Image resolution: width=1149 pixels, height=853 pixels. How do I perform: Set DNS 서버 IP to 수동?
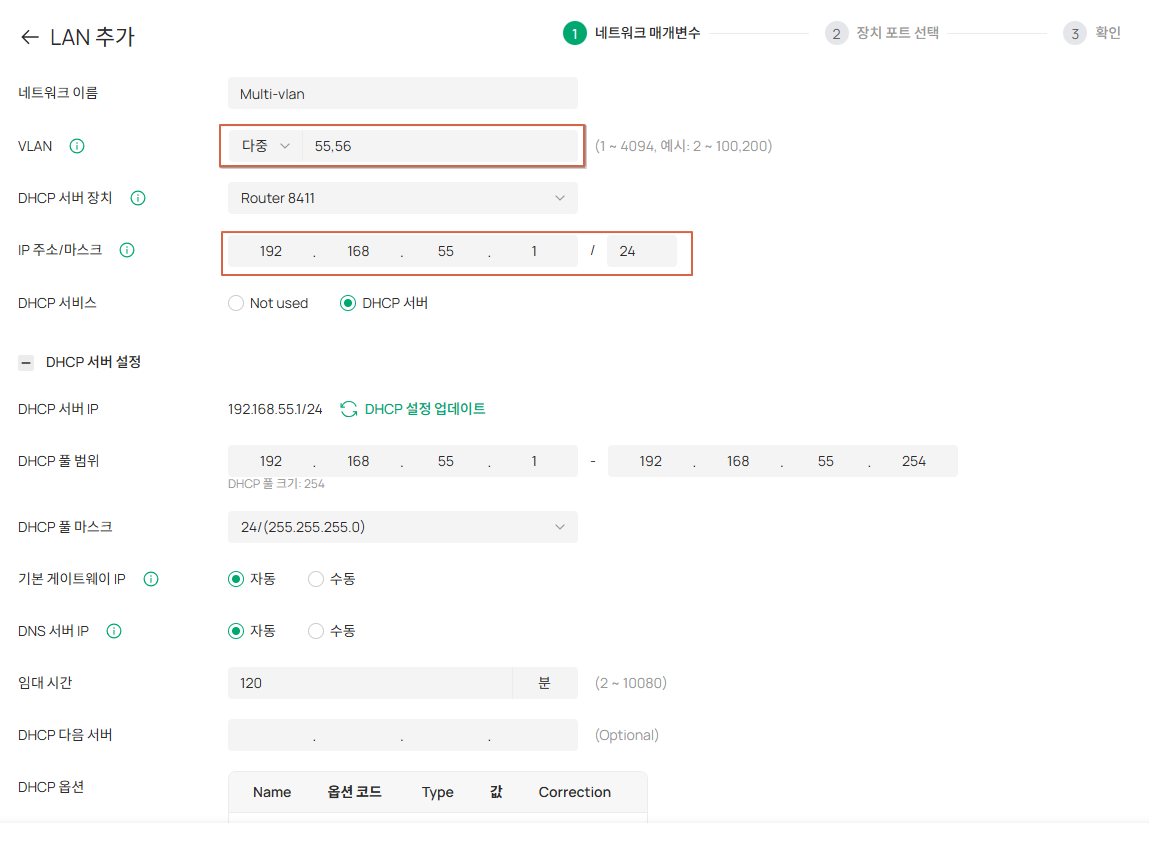(x=316, y=631)
